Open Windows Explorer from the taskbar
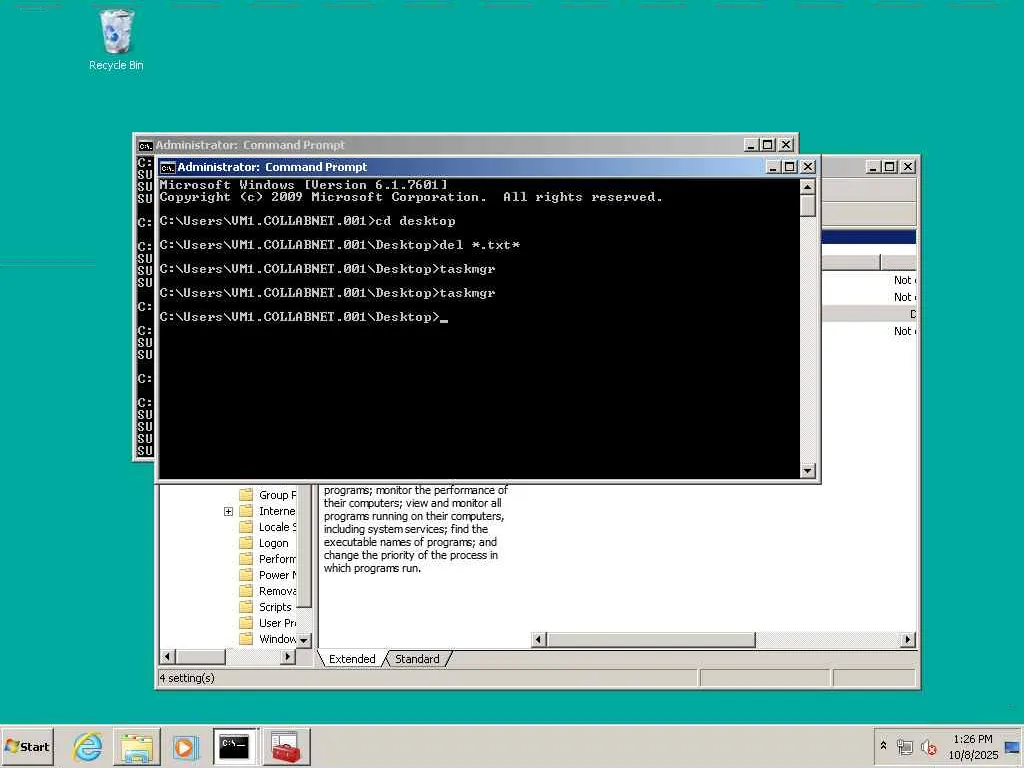Viewport: 1024px width, 768px height. pyautogui.click(x=136, y=746)
